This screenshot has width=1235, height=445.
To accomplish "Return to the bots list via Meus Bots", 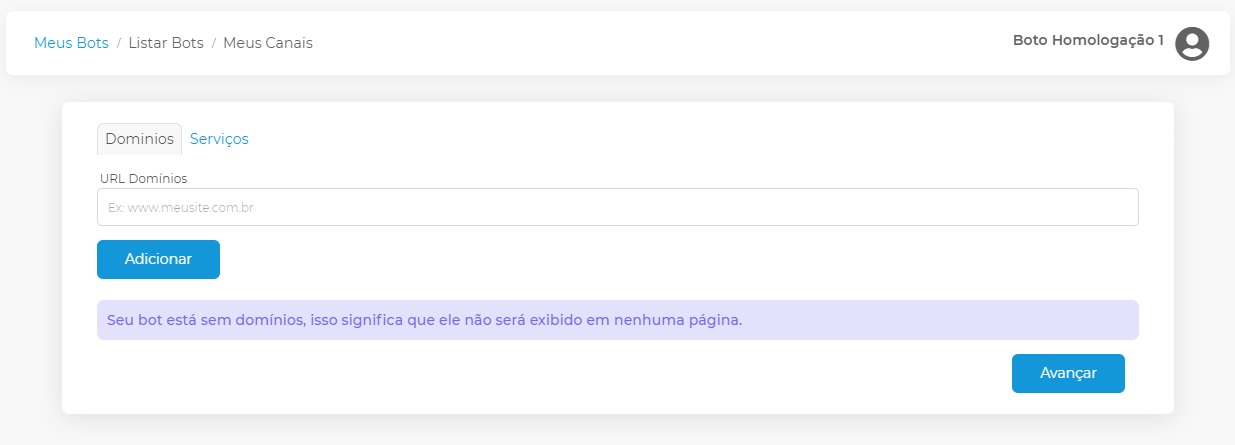I will point(71,43).
